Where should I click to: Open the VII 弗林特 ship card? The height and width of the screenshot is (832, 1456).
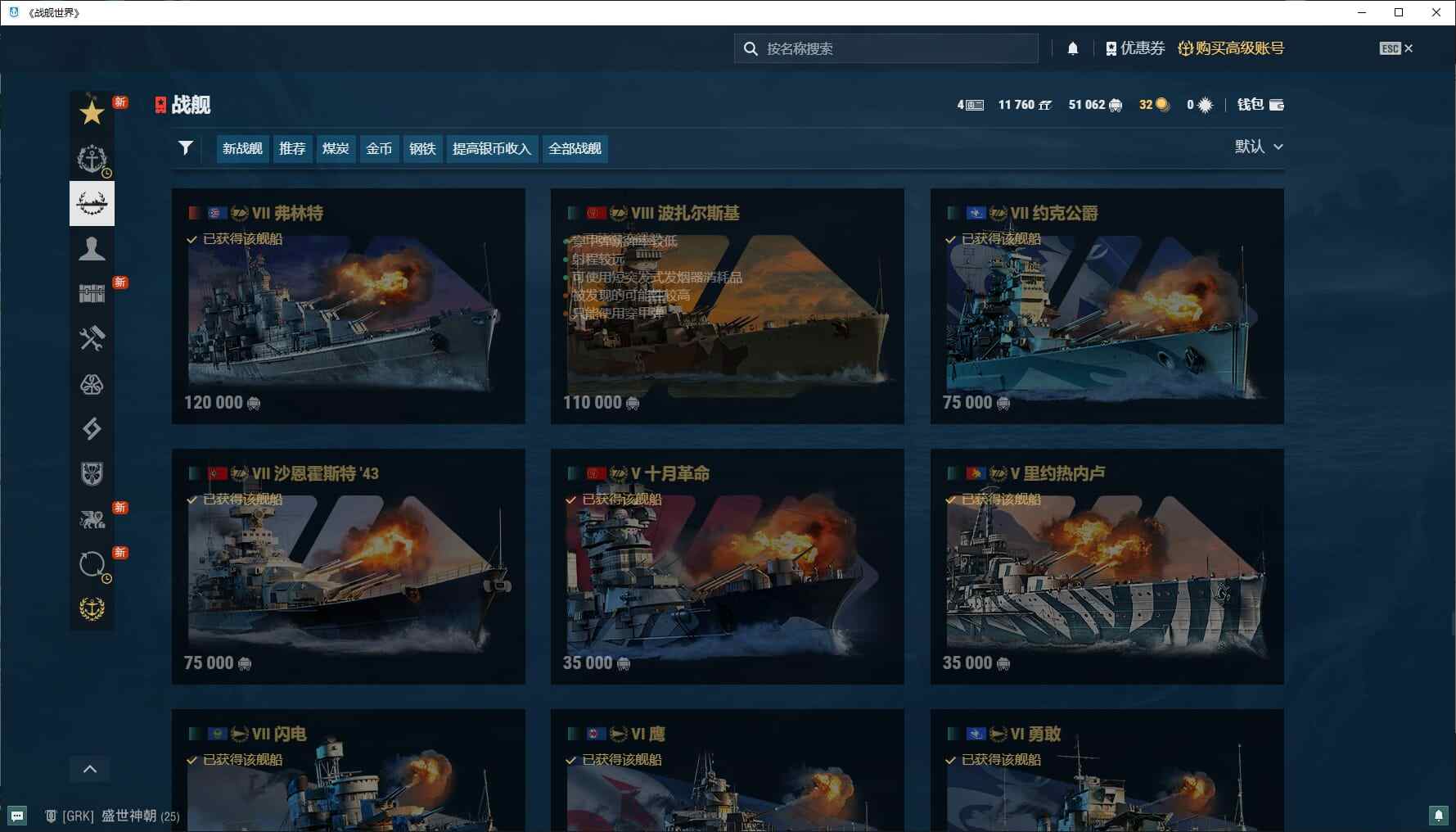click(x=349, y=306)
